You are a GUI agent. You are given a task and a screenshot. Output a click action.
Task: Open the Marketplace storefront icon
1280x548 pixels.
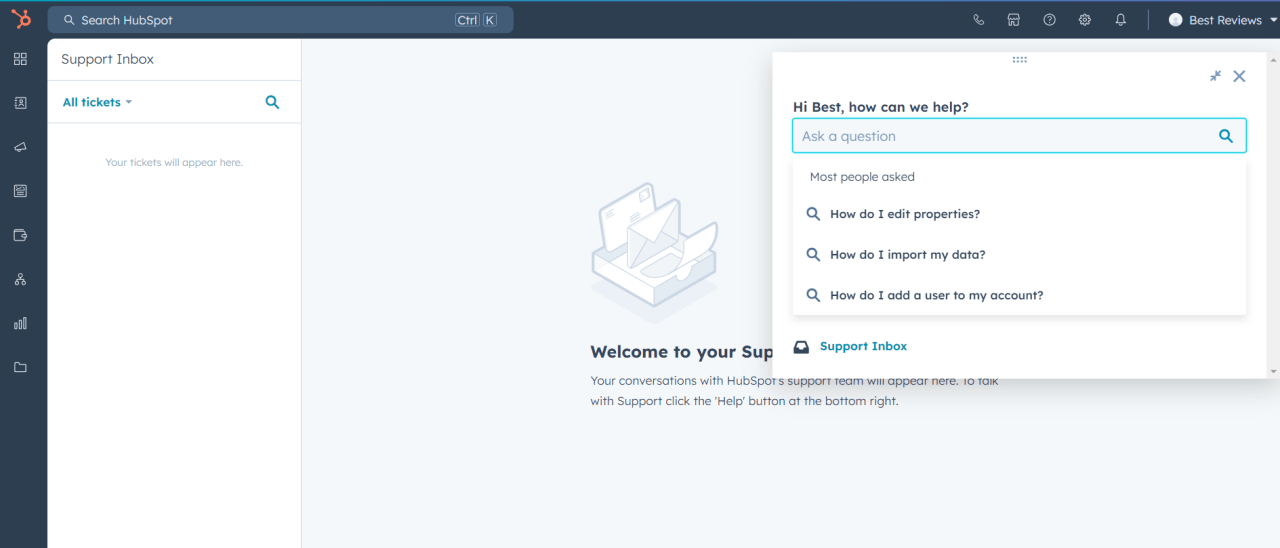click(x=1014, y=20)
